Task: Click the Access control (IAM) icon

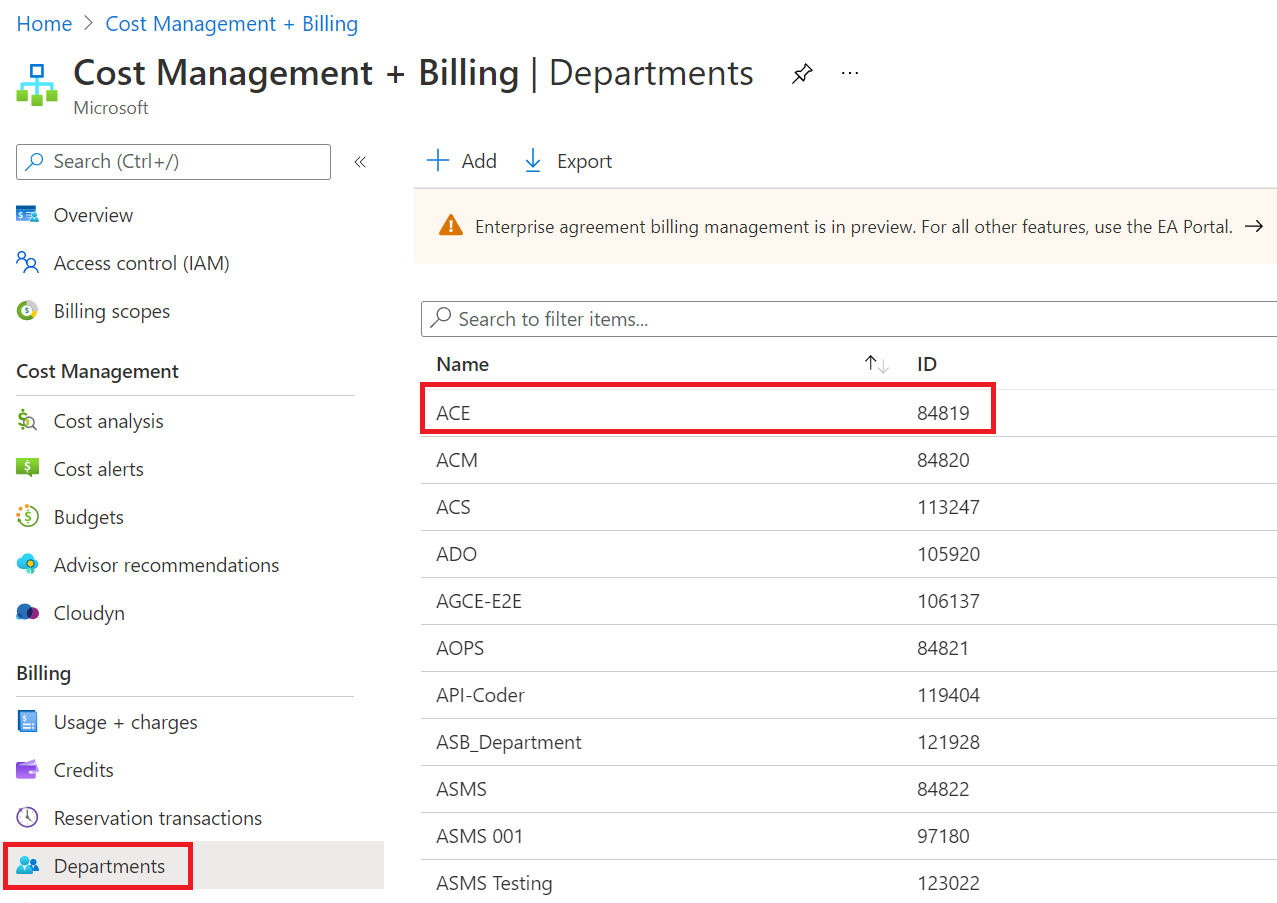Action: click(28, 263)
